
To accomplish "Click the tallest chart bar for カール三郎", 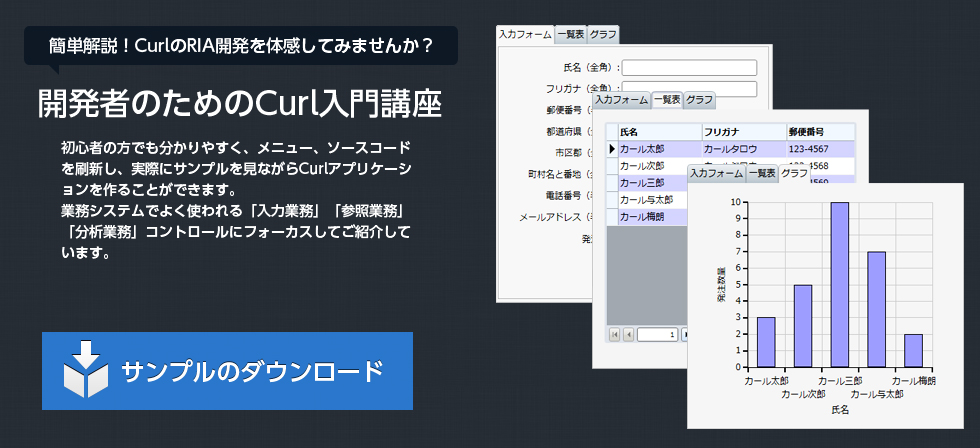I will pyautogui.click(x=840, y=284).
